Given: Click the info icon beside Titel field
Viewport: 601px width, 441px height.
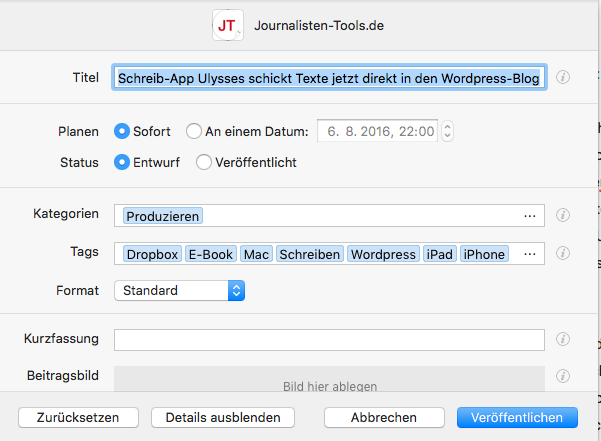Looking at the screenshot, I should coord(563,77).
